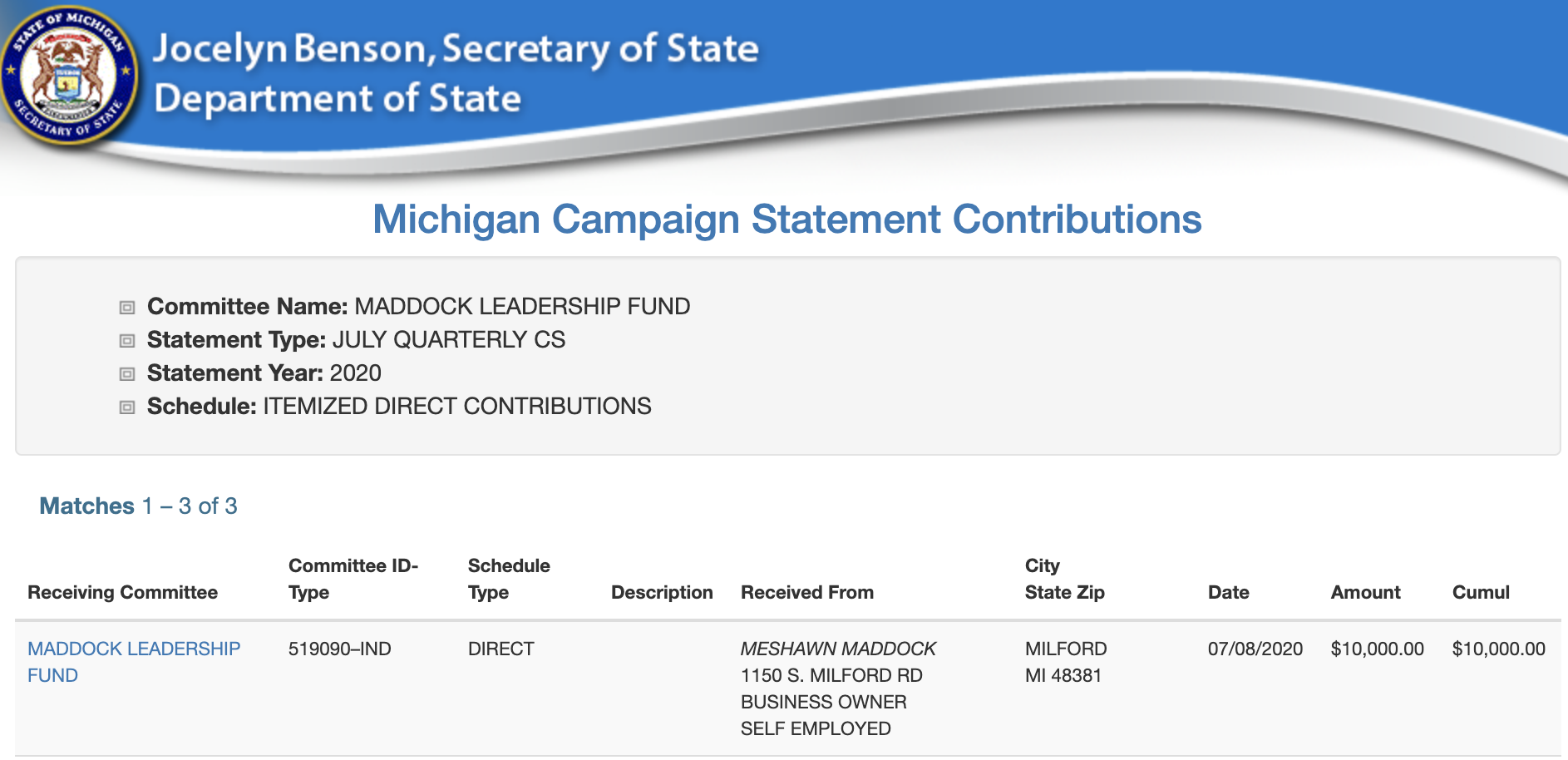
Task: Click the Matches 1 – 3 of 3 text
Action: 138,506
